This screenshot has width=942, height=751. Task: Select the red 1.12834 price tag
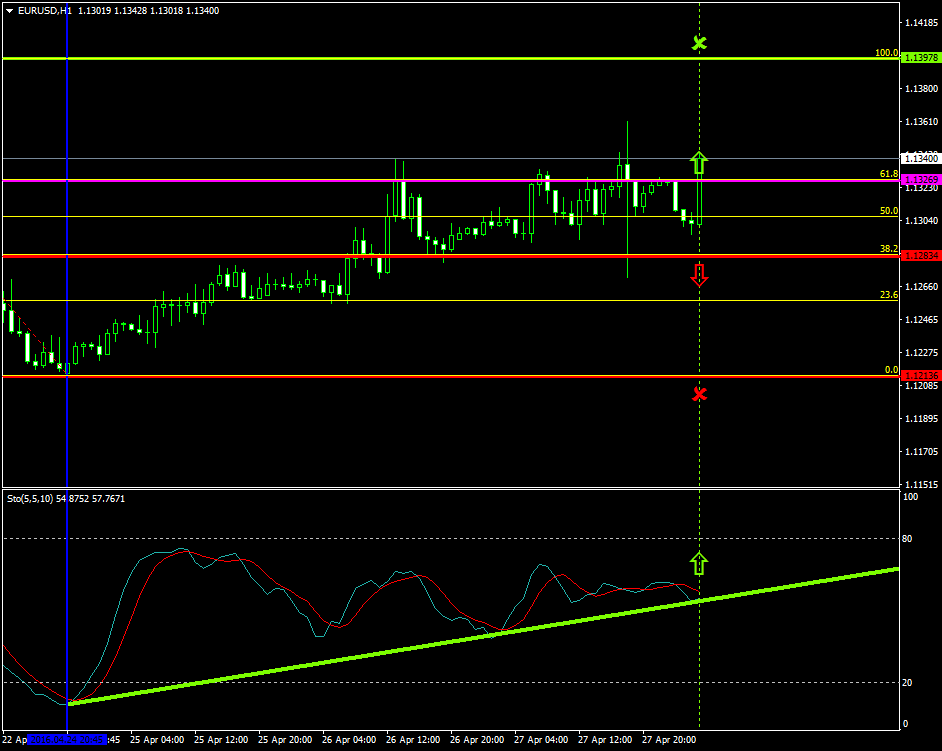pyautogui.click(x=921, y=256)
